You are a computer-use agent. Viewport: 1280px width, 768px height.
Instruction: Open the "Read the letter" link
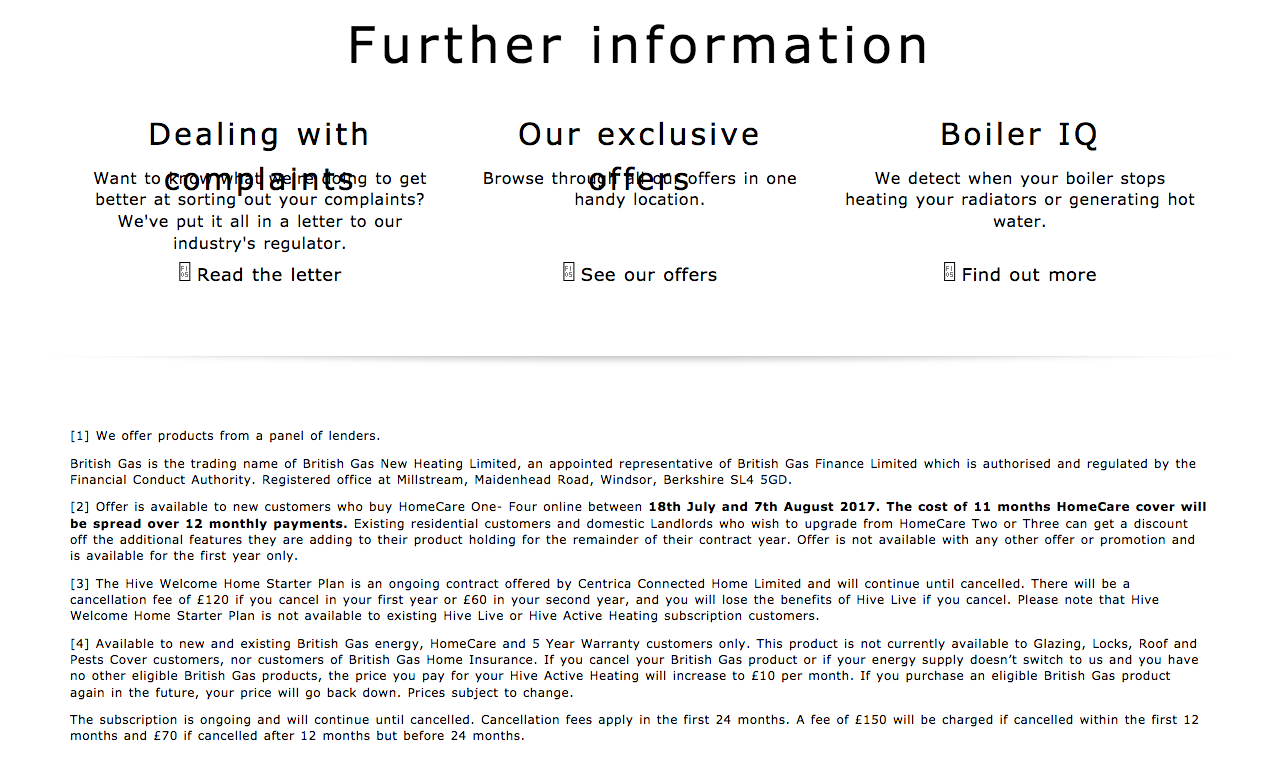(x=269, y=275)
